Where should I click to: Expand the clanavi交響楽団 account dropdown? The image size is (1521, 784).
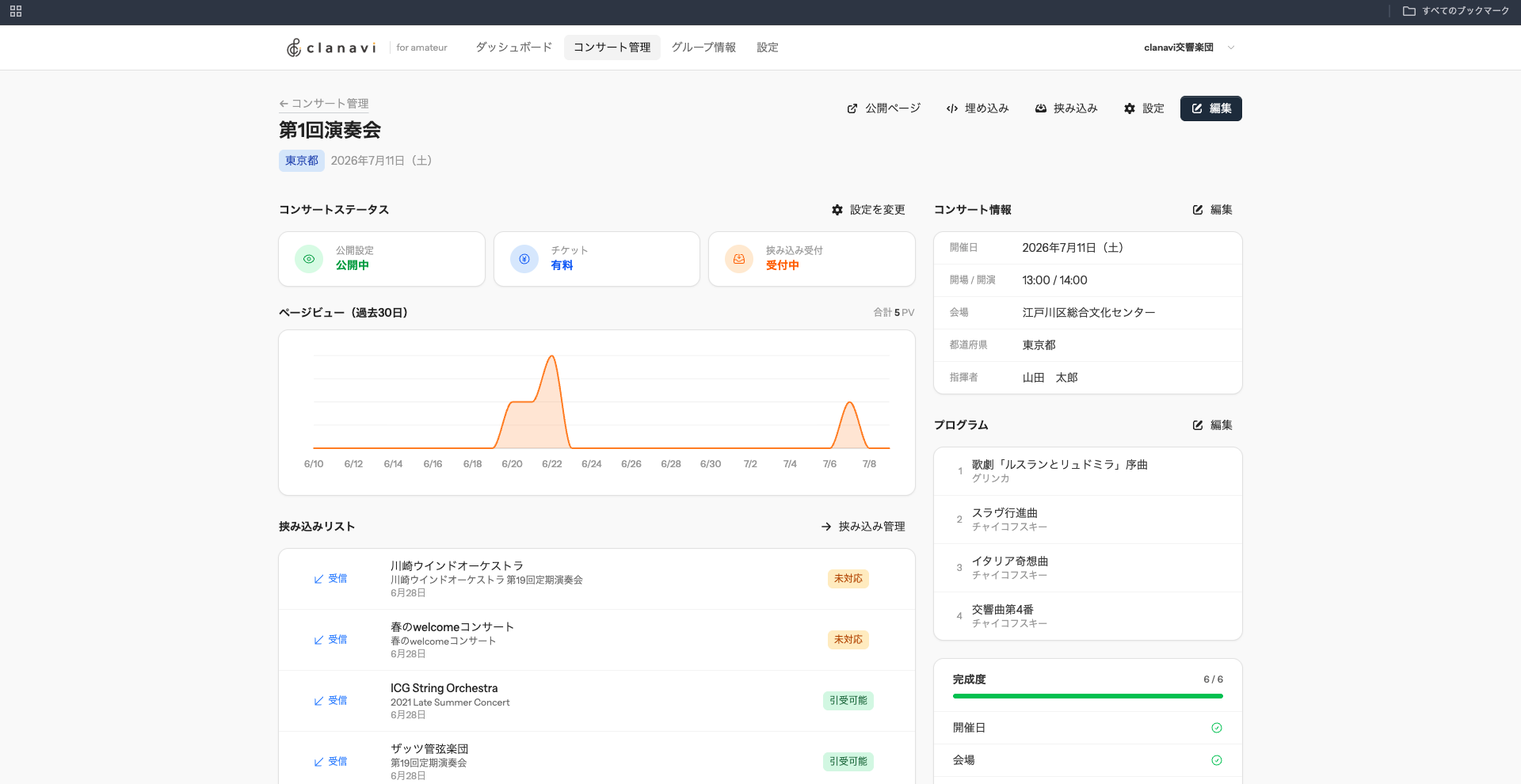[1189, 48]
